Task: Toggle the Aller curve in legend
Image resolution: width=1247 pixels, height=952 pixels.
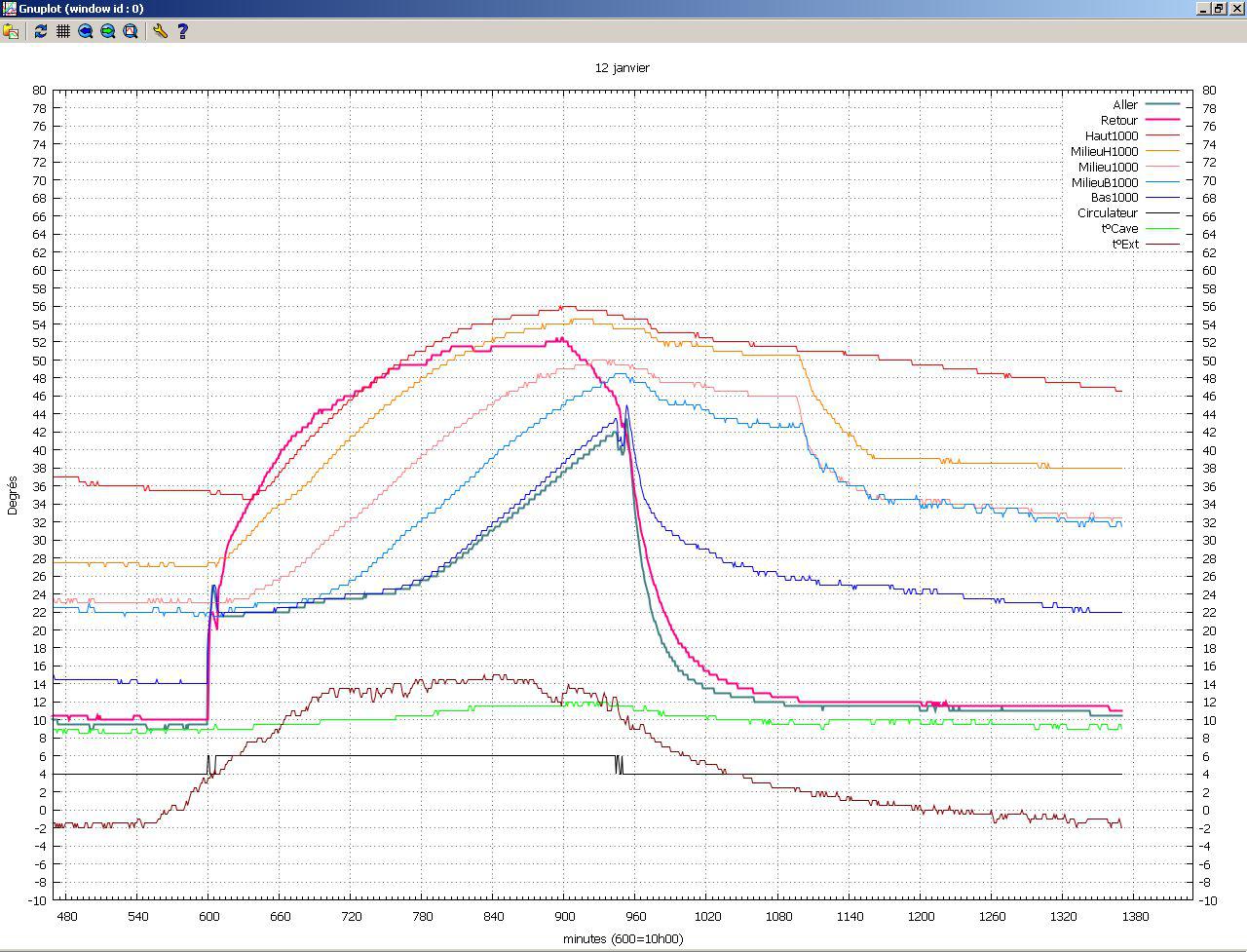Action: tap(1146, 104)
